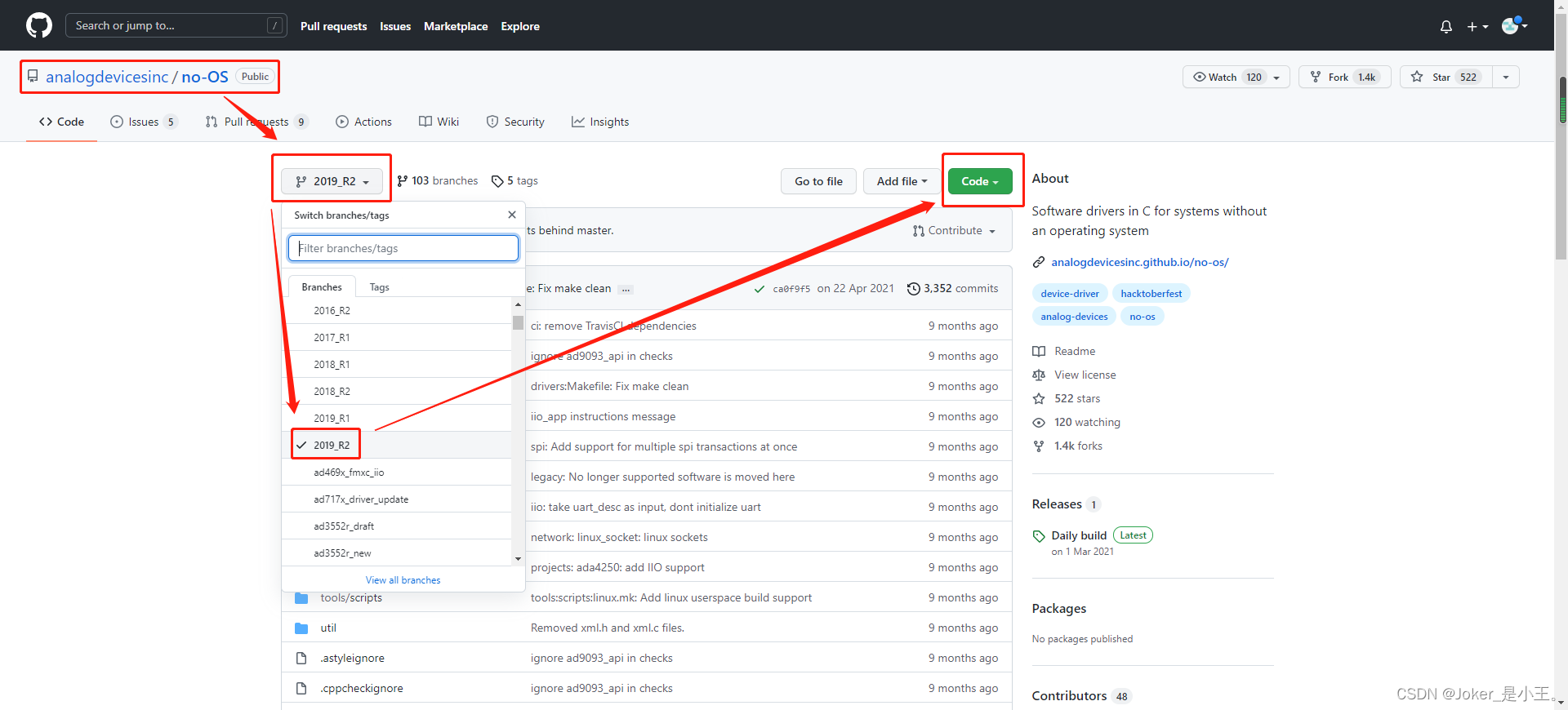The height and width of the screenshot is (710, 1568).
Task: Open the Contribute dropdown
Action: pos(955,231)
